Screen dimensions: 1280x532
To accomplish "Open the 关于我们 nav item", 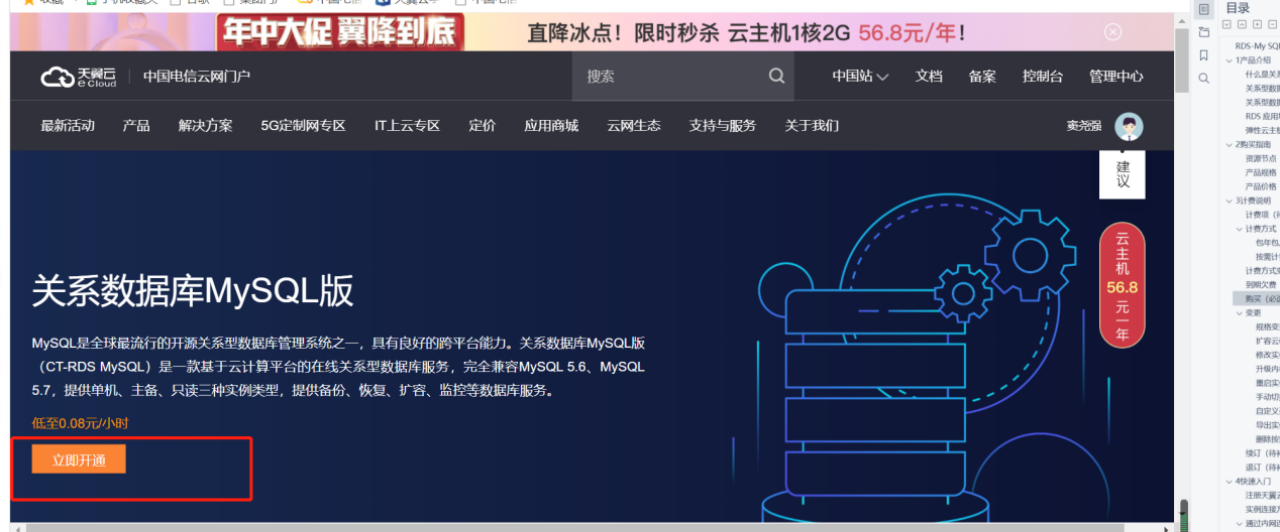I will click(811, 126).
